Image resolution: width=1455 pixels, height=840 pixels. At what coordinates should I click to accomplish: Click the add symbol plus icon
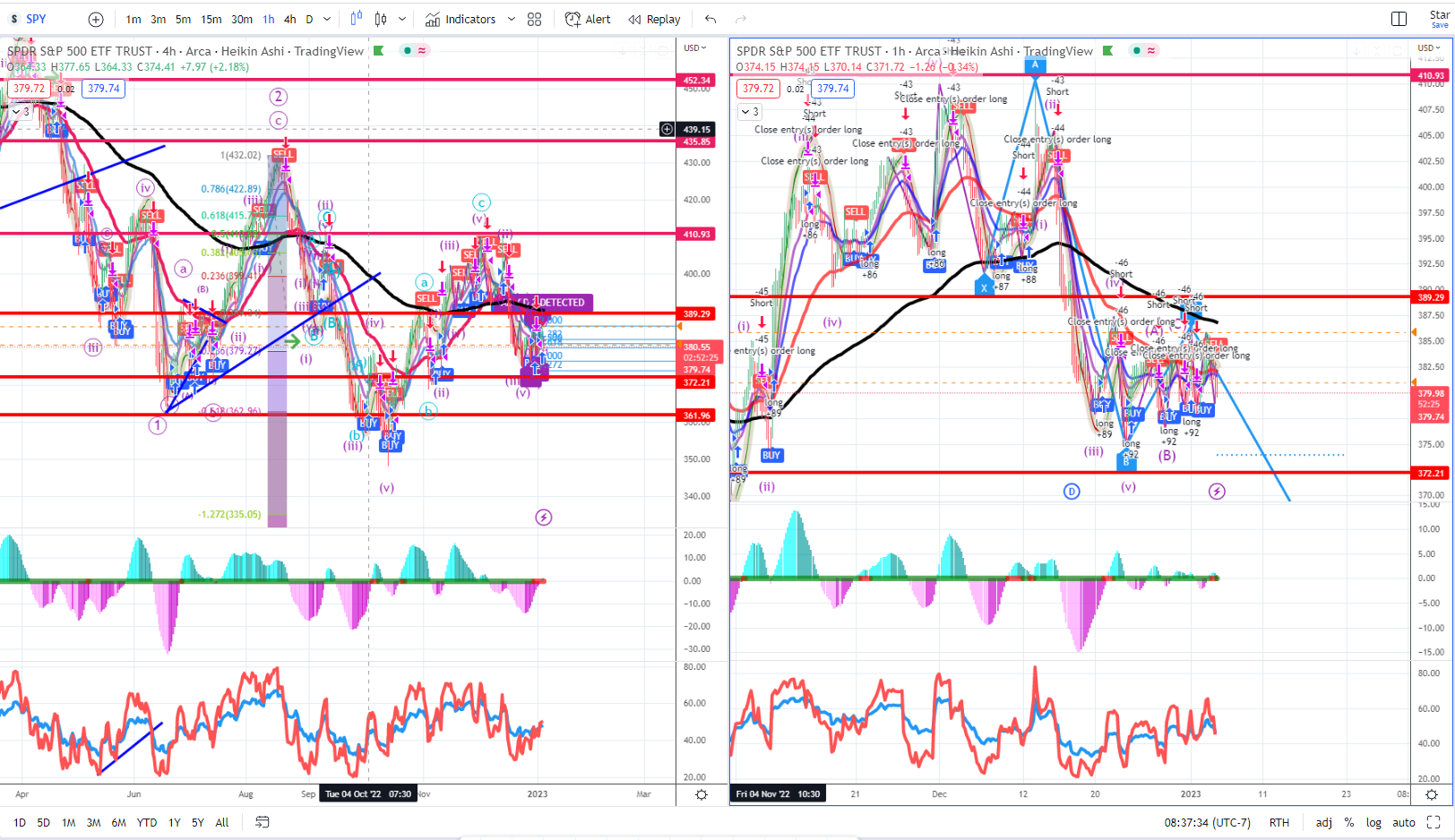click(96, 19)
